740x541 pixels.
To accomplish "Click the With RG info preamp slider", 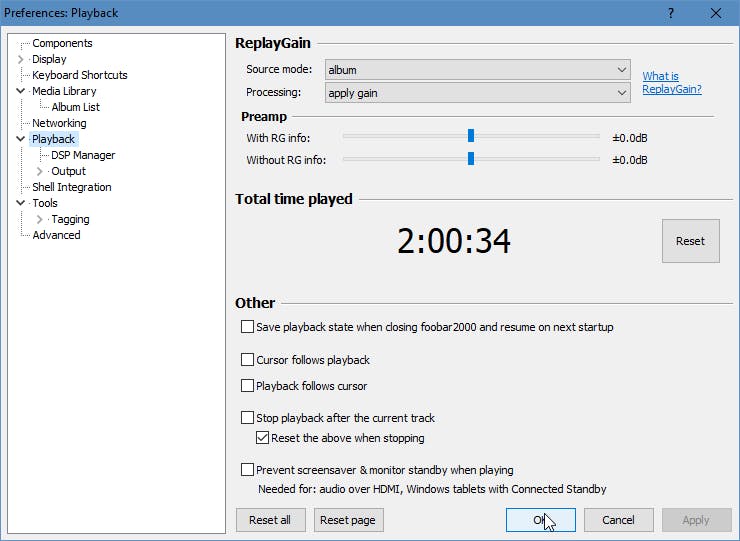I will [x=470, y=137].
